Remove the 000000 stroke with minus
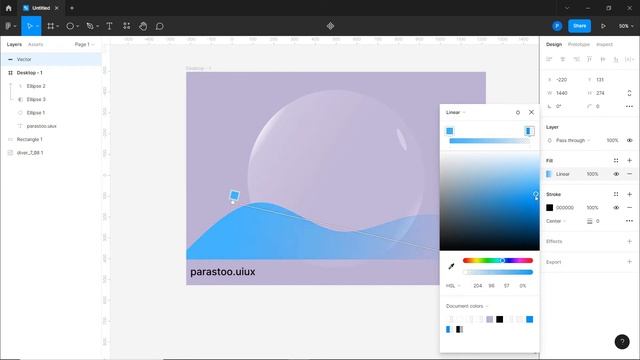 [629, 208]
